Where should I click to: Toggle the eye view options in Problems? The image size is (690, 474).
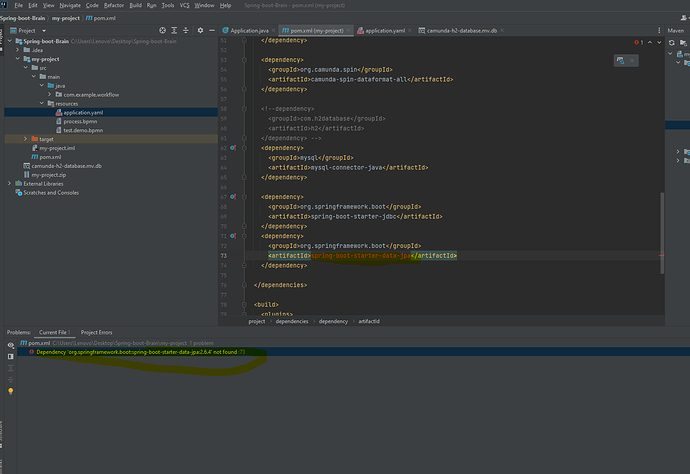11,345
